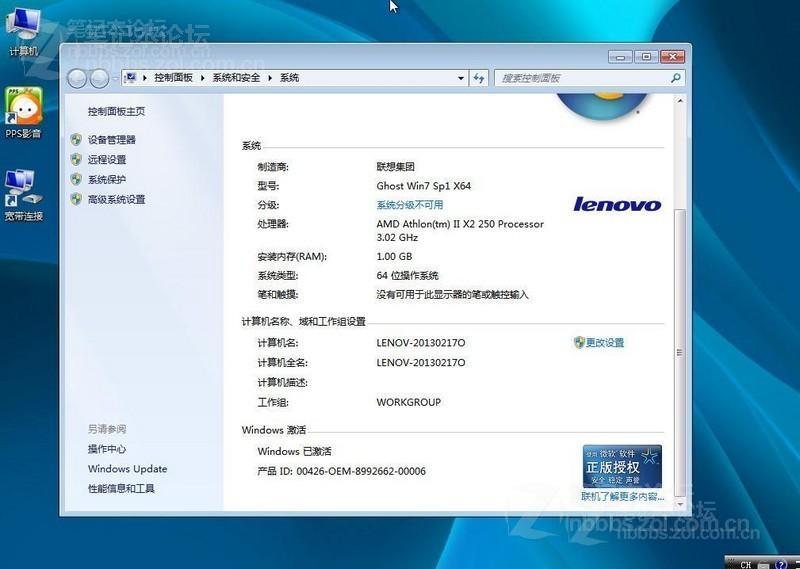Expand the arrow after 控制面板 in breadcrumb
Screen dimensions: 800x569
click(x=204, y=78)
